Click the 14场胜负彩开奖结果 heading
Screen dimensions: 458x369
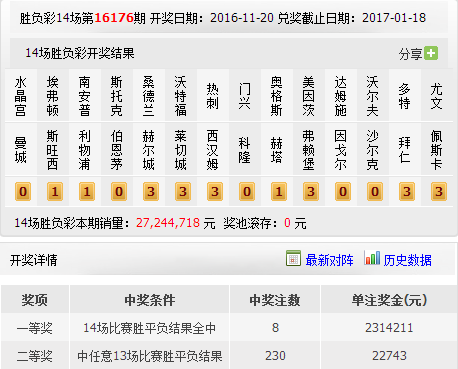(80, 53)
